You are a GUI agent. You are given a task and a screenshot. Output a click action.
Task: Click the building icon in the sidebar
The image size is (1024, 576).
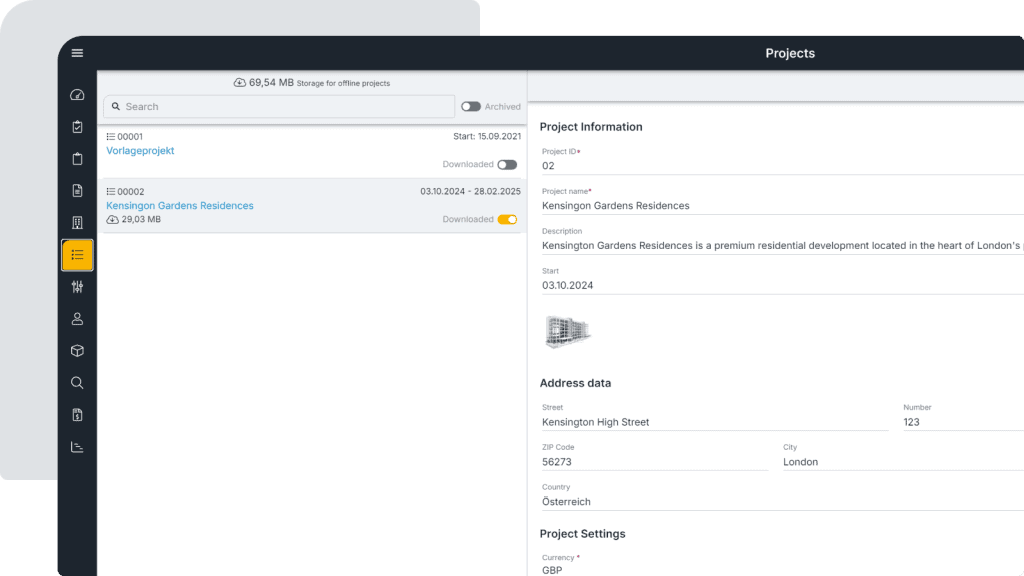(77, 221)
